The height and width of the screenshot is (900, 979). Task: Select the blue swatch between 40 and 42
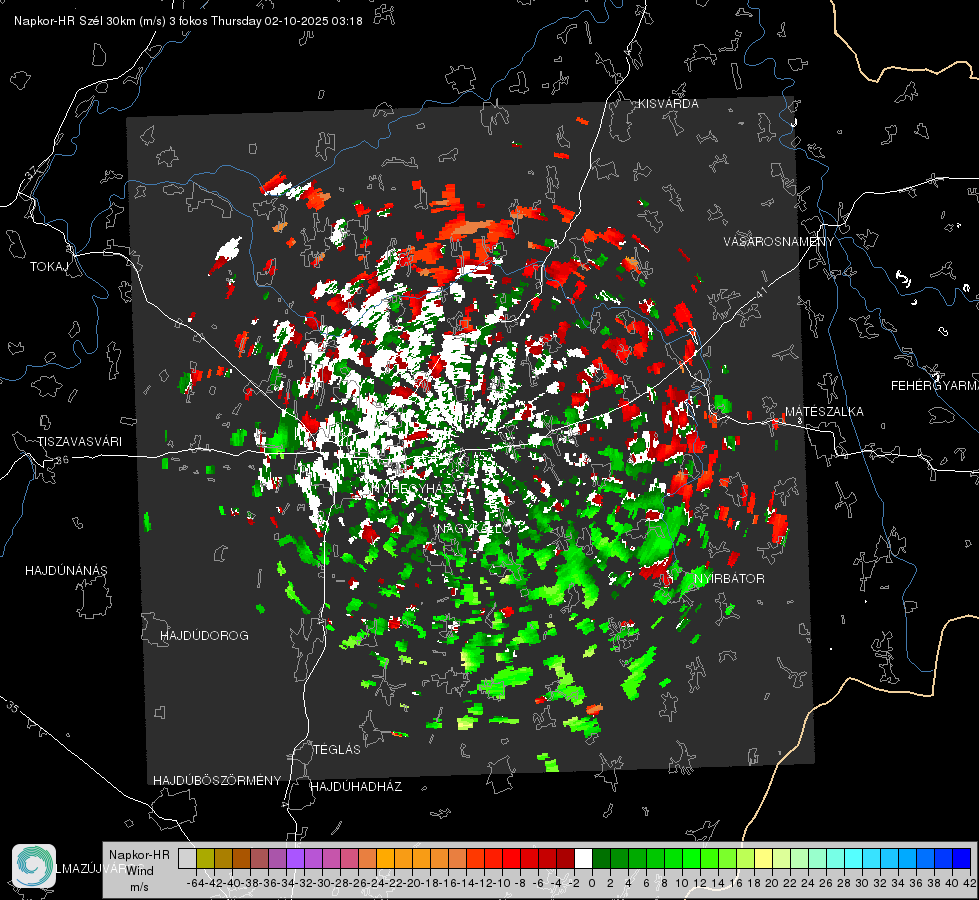(962, 858)
